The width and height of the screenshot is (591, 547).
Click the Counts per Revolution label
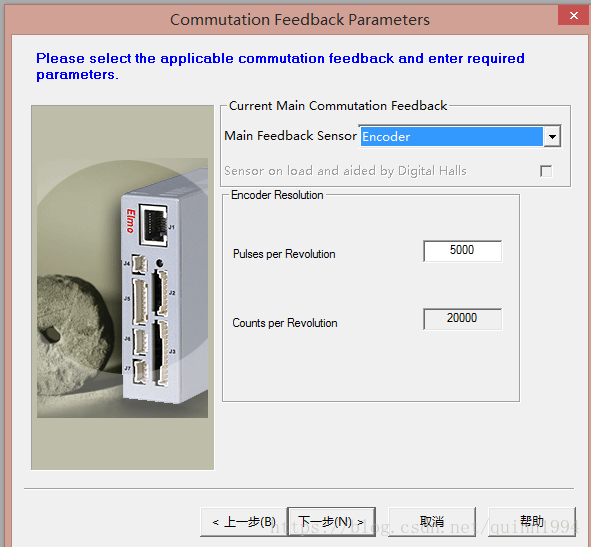click(x=285, y=323)
